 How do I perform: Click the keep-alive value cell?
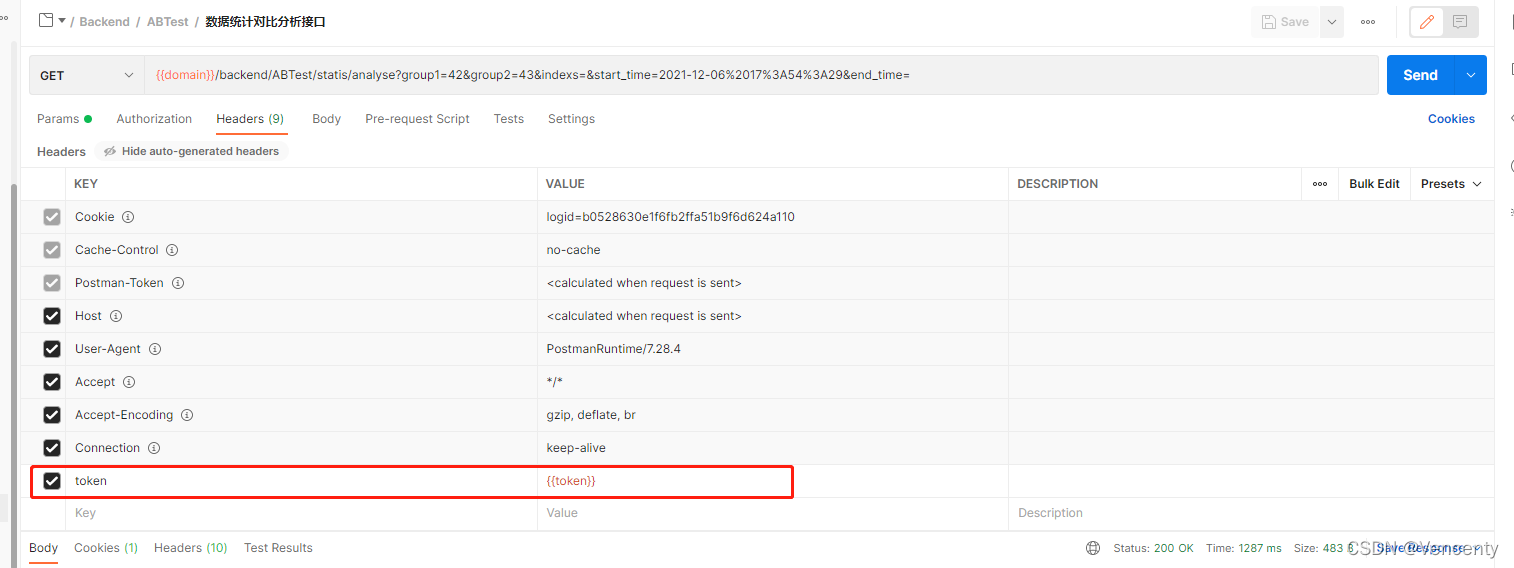tap(773, 448)
